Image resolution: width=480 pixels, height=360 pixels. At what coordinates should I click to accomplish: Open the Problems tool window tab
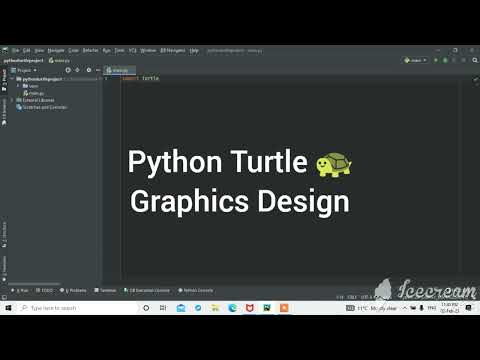pos(73,291)
